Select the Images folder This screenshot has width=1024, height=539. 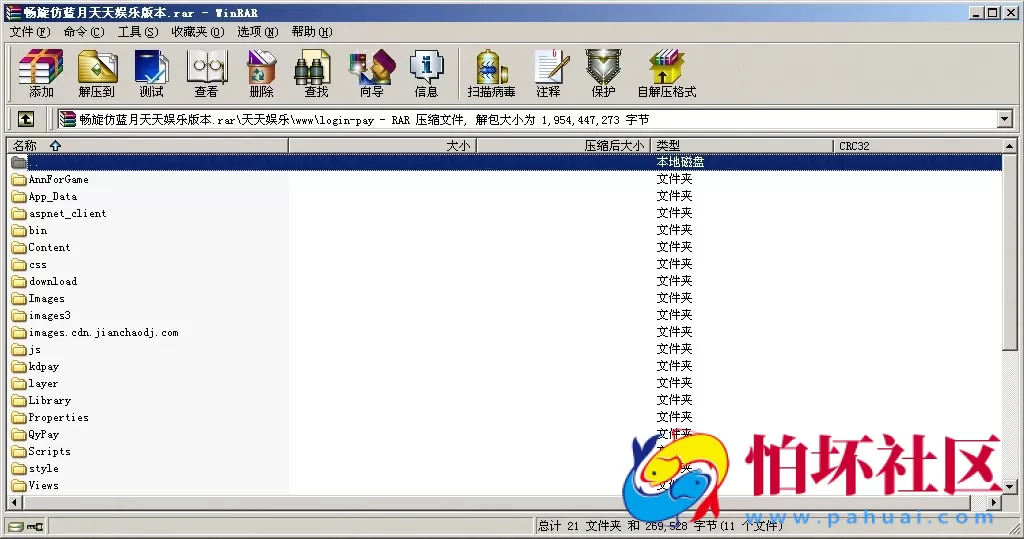point(38,298)
